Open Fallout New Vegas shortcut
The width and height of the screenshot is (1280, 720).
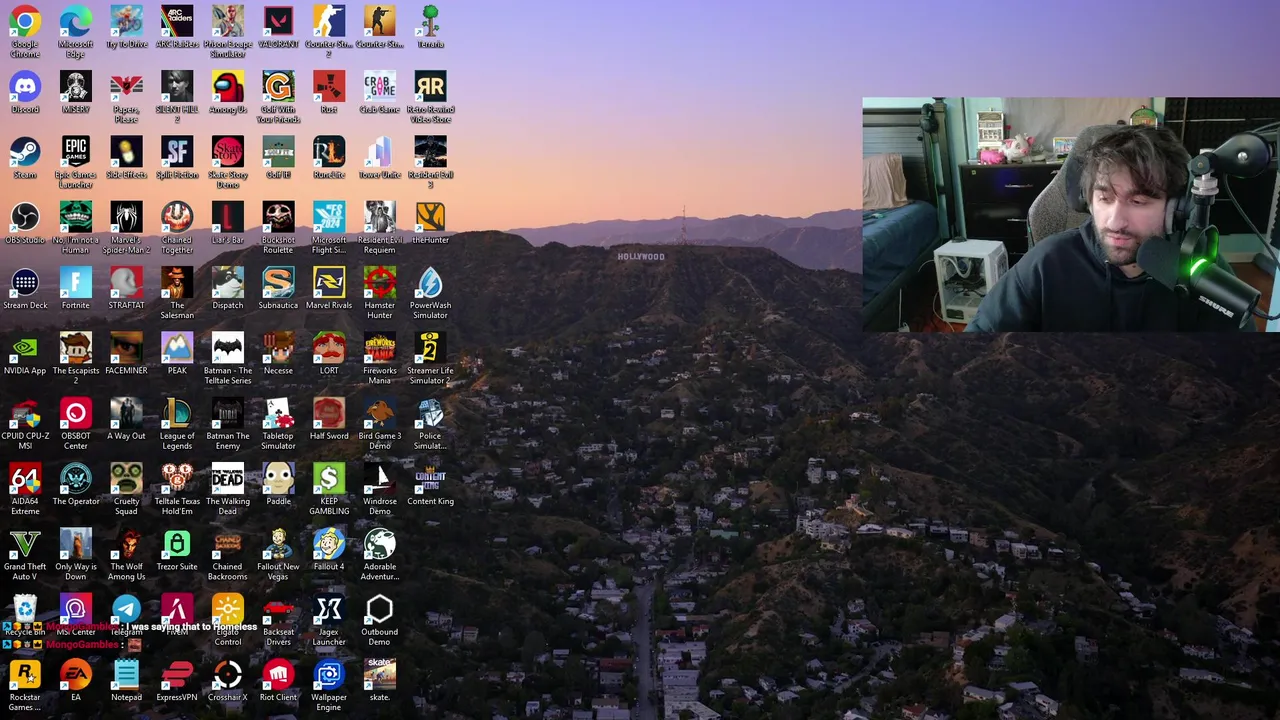pos(278,543)
